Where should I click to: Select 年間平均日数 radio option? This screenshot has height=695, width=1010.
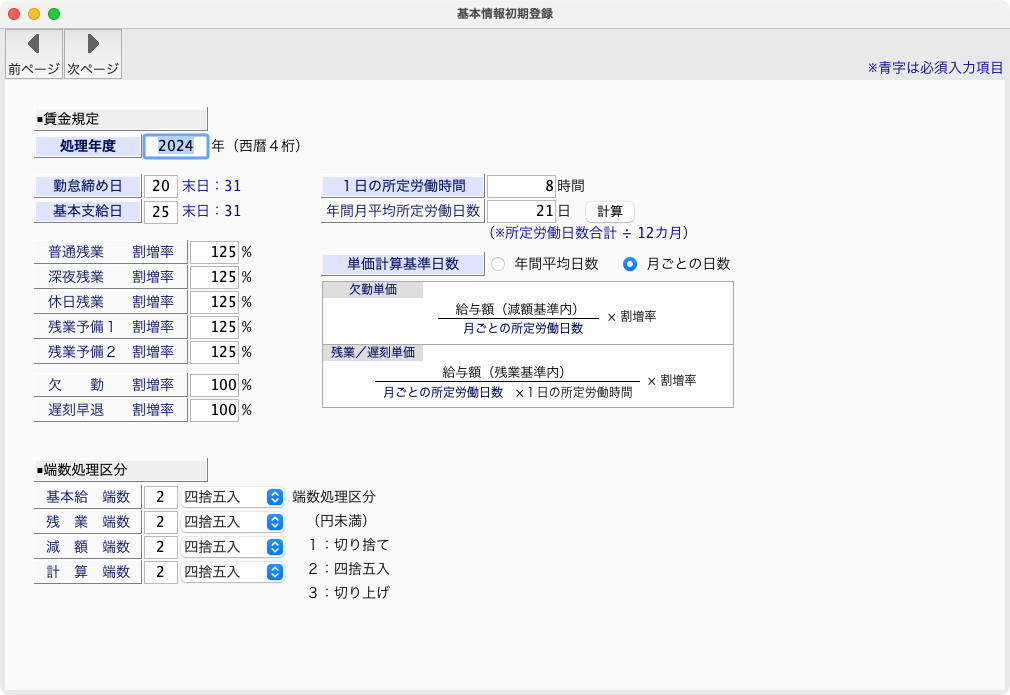click(x=498, y=264)
